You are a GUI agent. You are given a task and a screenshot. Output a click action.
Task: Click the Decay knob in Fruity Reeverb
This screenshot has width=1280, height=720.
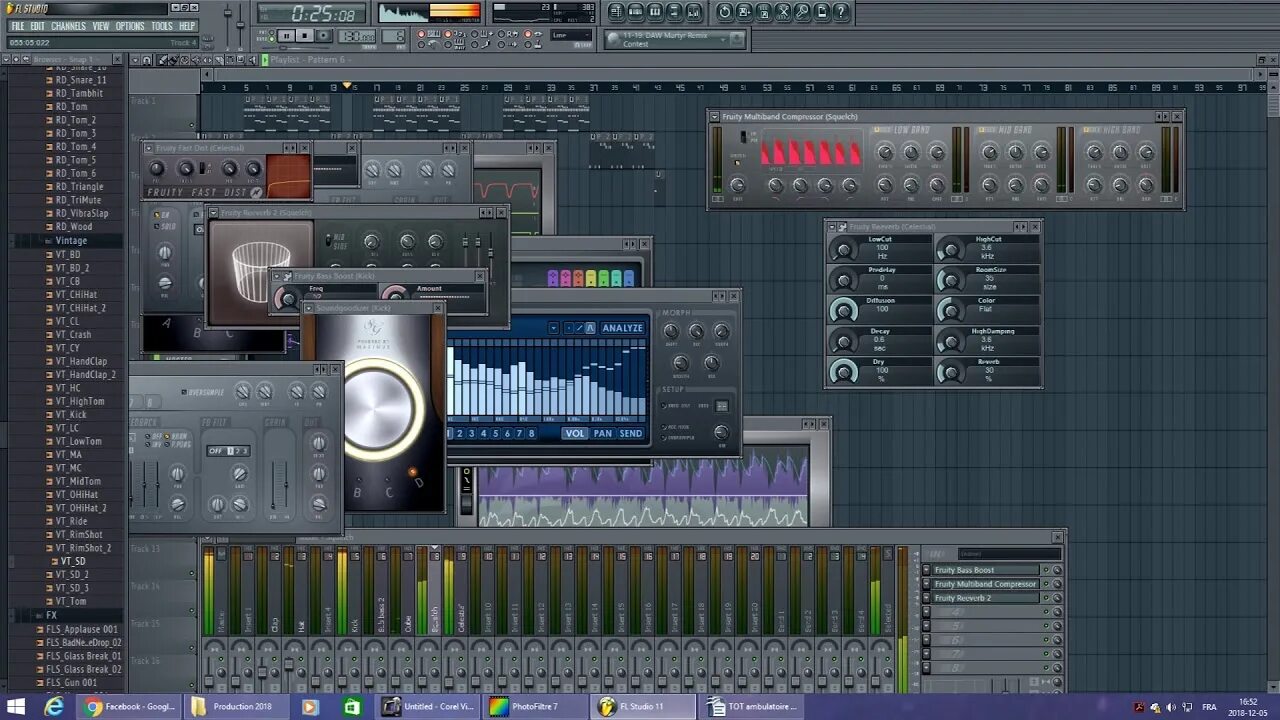844,342
